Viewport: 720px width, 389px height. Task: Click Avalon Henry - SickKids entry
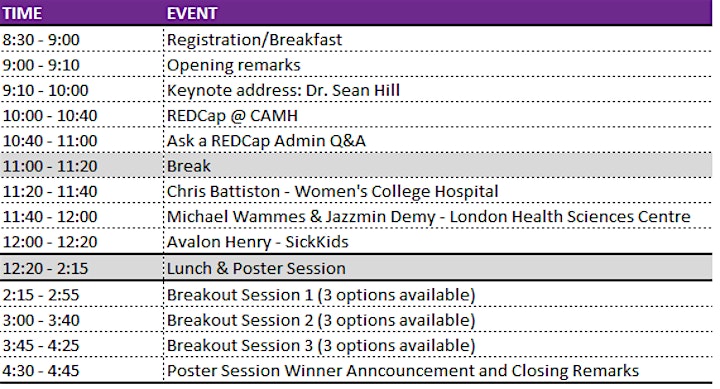click(257, 242)
